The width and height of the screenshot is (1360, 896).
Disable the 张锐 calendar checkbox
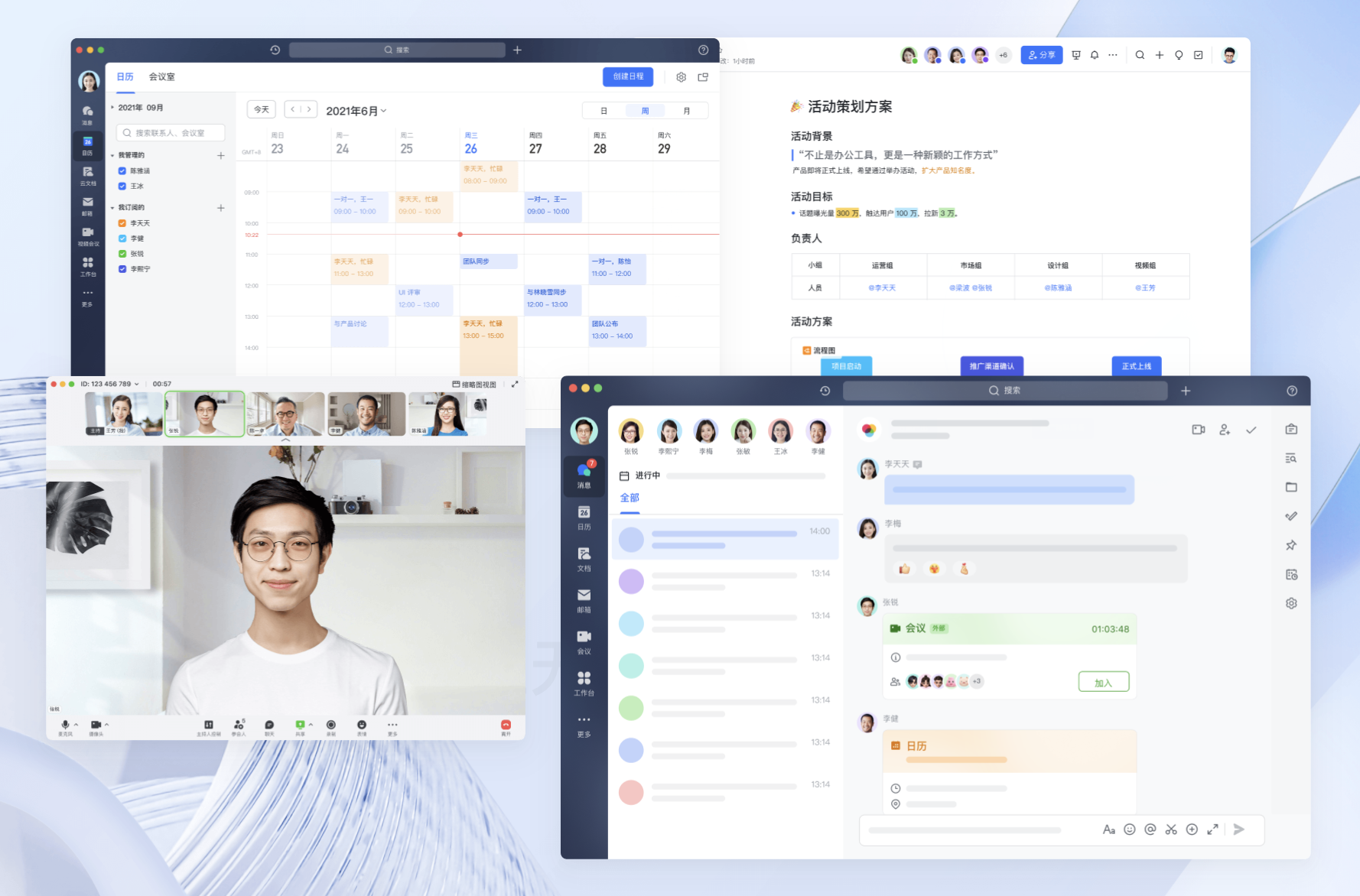coord(122,253)
